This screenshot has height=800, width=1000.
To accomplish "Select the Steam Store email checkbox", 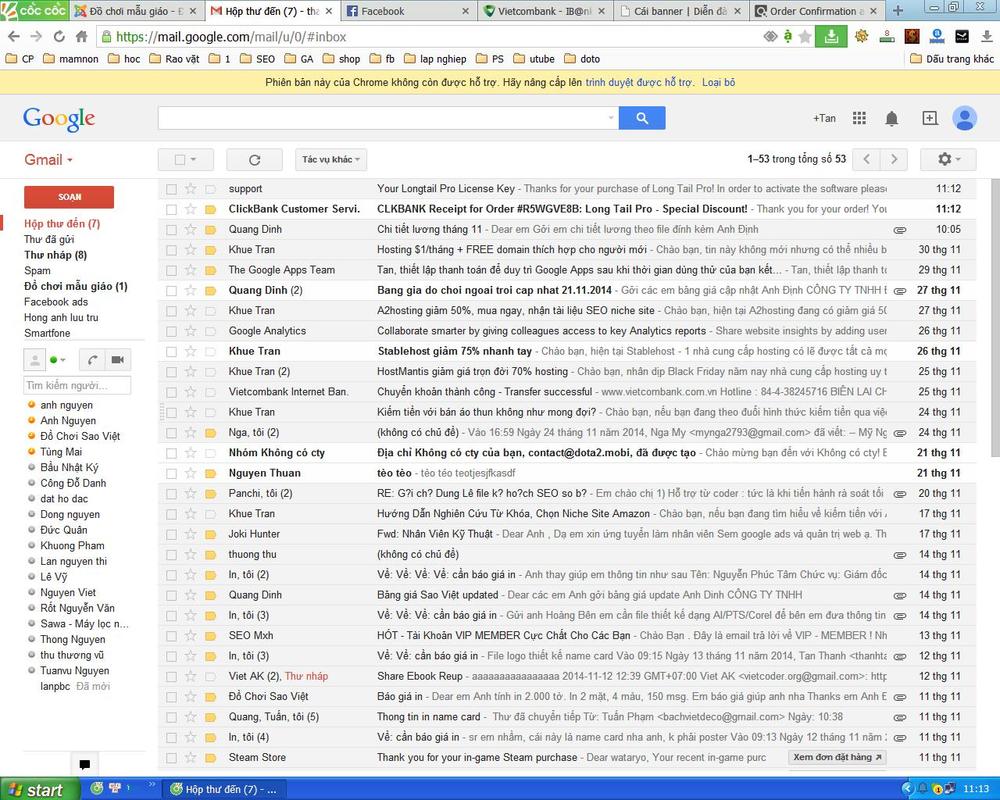I will [171, 758].
